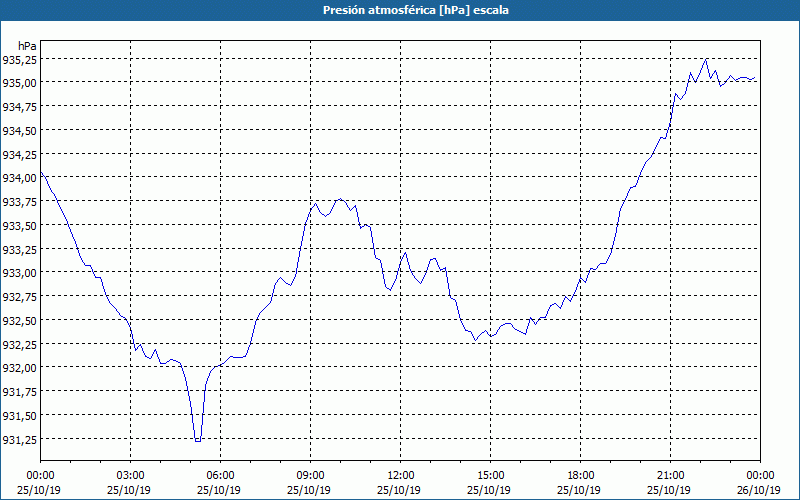Select the 934,50 y-axis label

point(19,131)
